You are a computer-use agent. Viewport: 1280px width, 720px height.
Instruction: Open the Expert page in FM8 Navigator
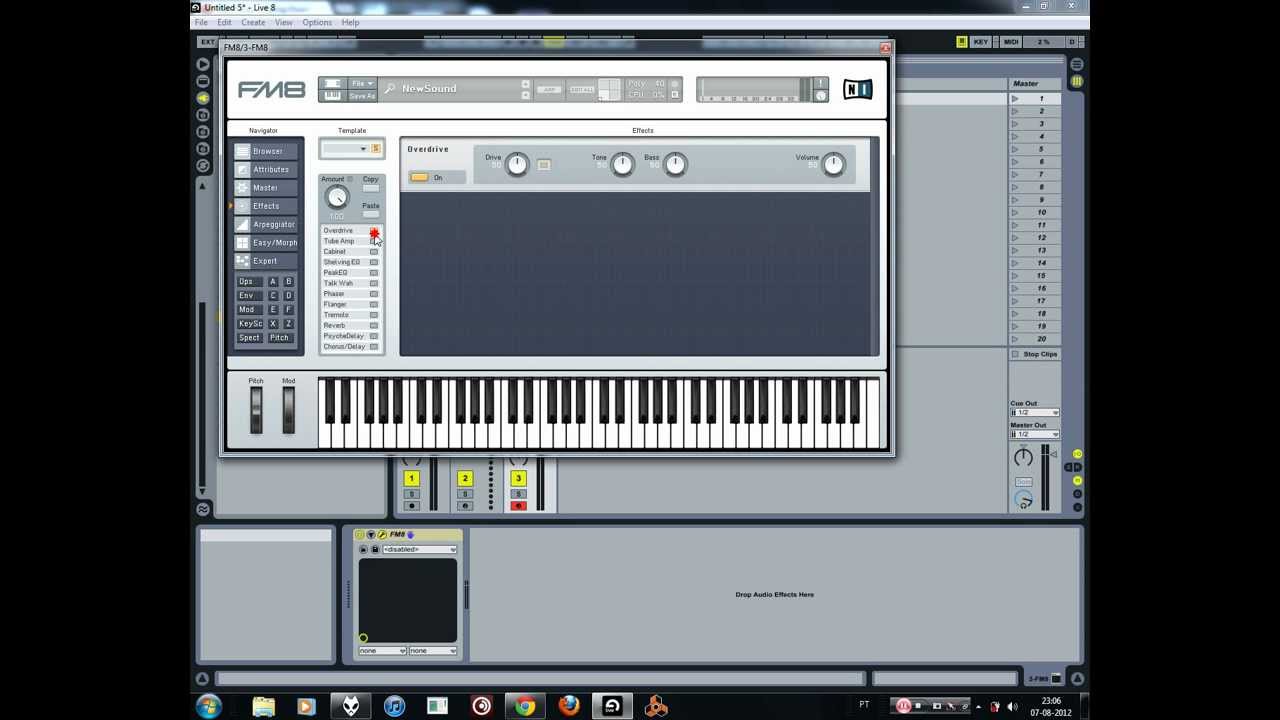[x=265, y=261]
